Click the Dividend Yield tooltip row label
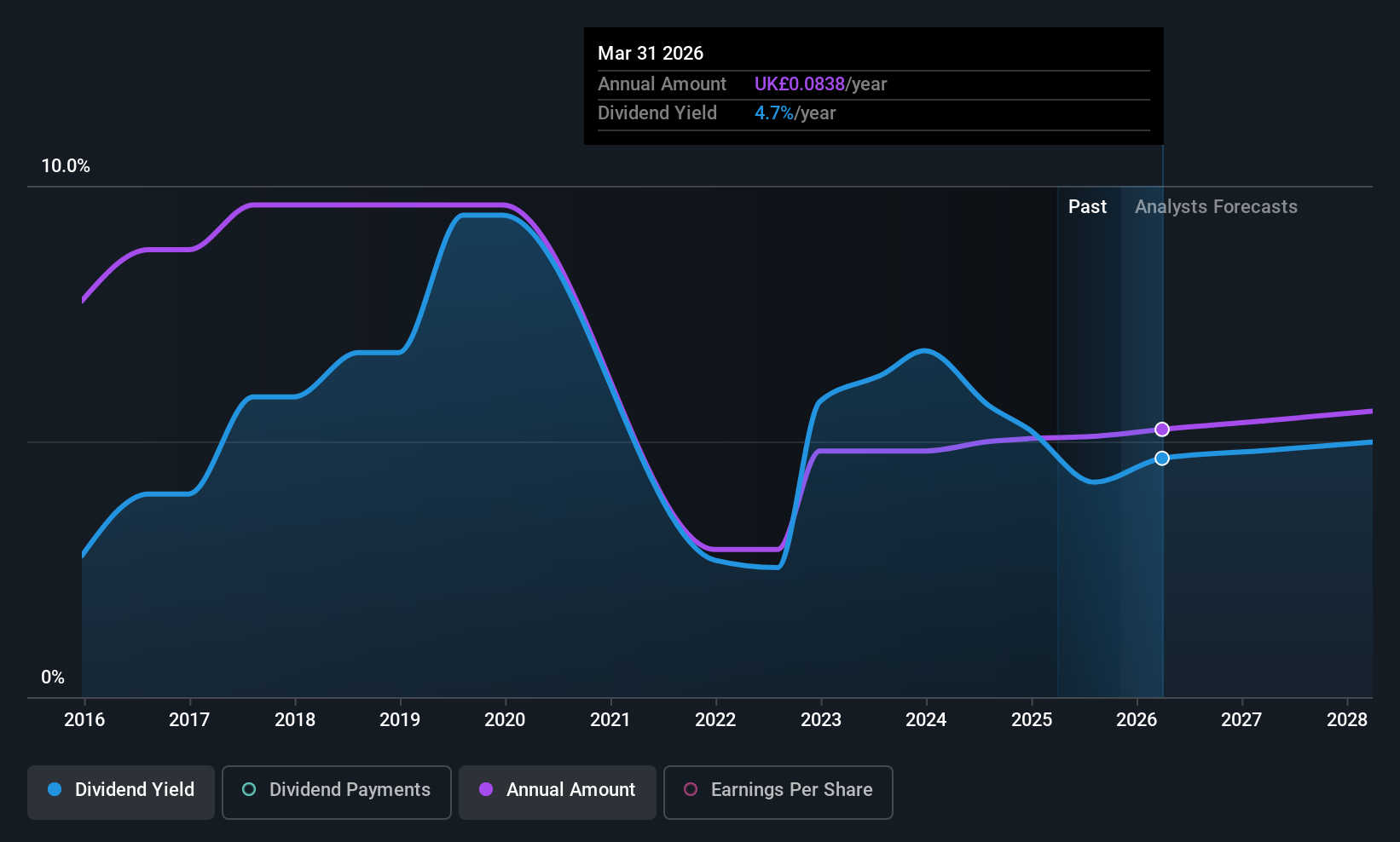This screenshot has height=842, width=1400. 657,113
